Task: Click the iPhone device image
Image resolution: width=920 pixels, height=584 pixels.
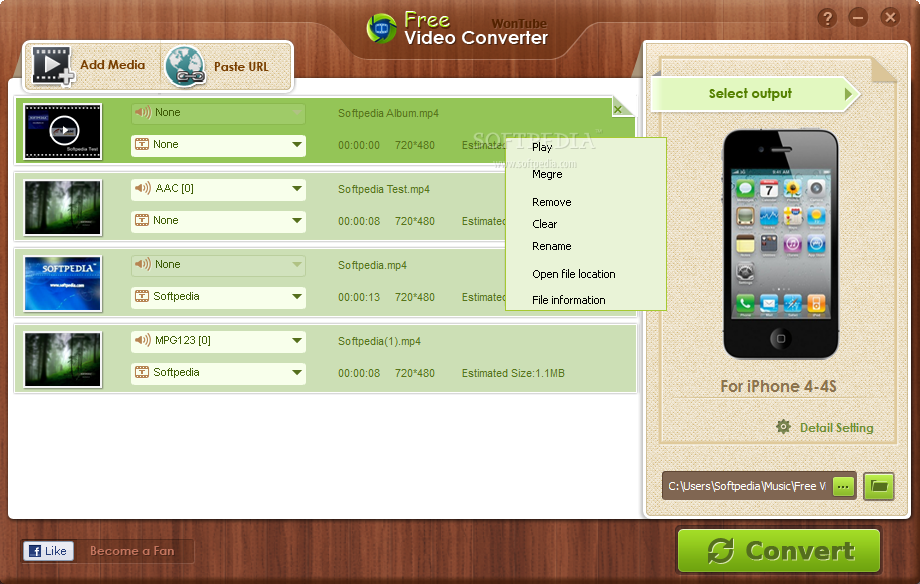Action: pyautogui.click(x=780, y=244)
